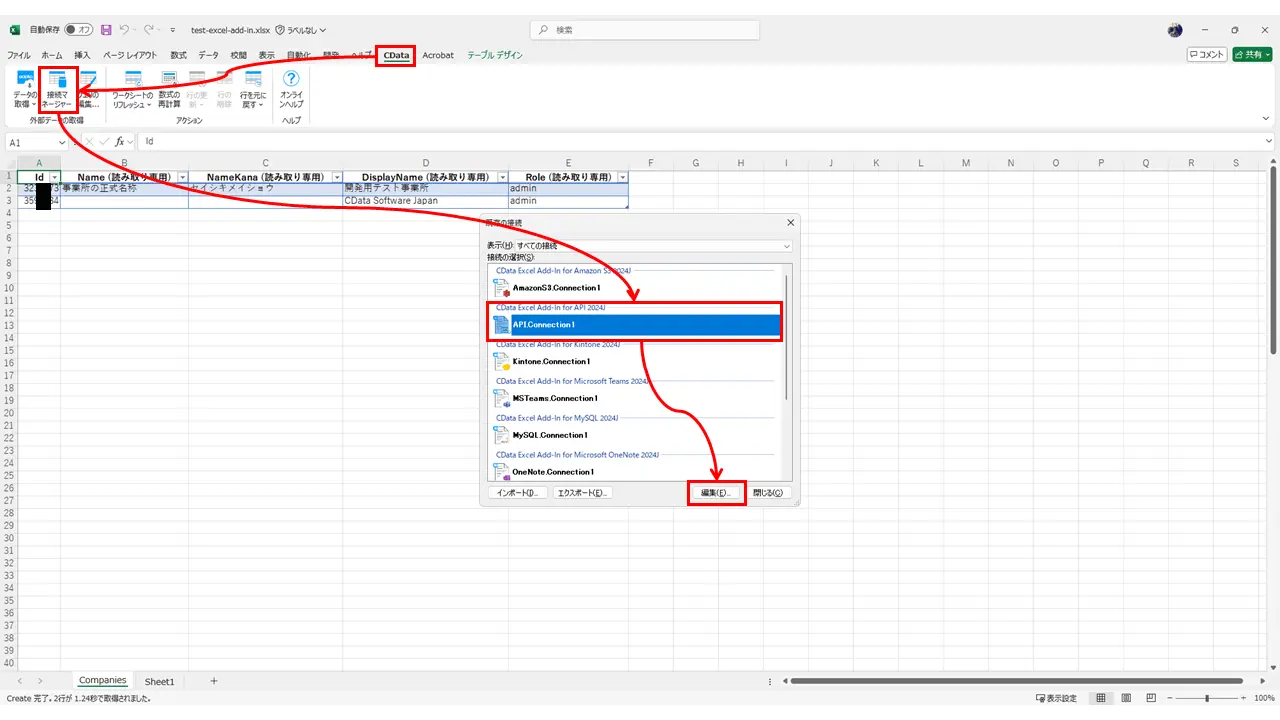Click the インポート (Import) button
Screen dimensions: 1280x720
[518, 493]
